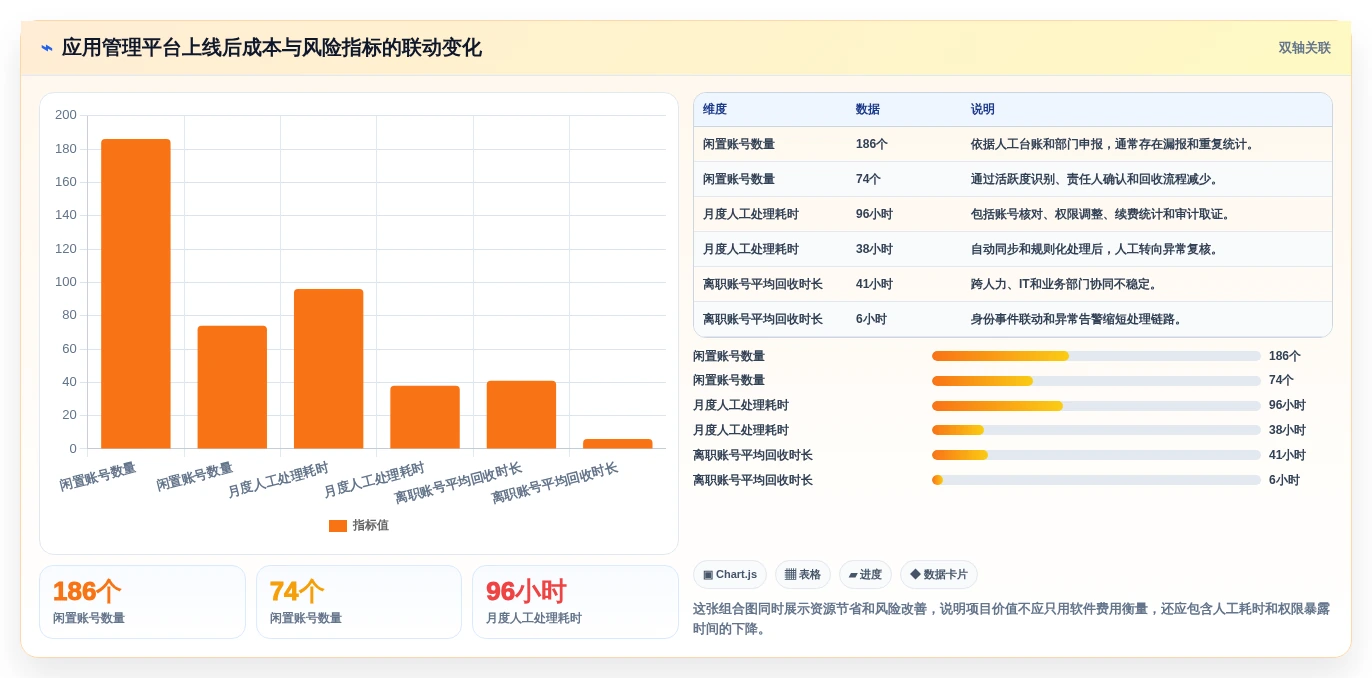
Task: Click the fourth chart bar at value 38
Action: point(425,417)
